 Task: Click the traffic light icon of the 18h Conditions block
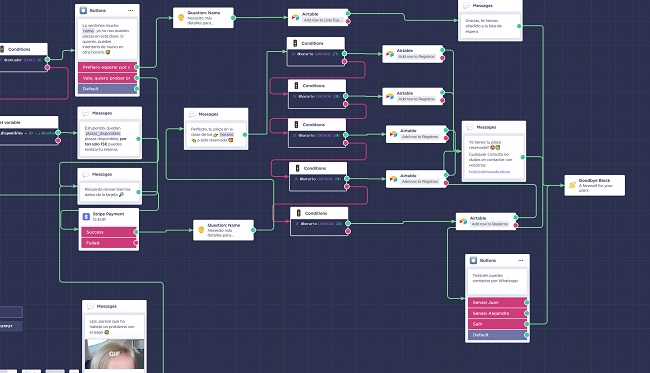click(296, 85)
